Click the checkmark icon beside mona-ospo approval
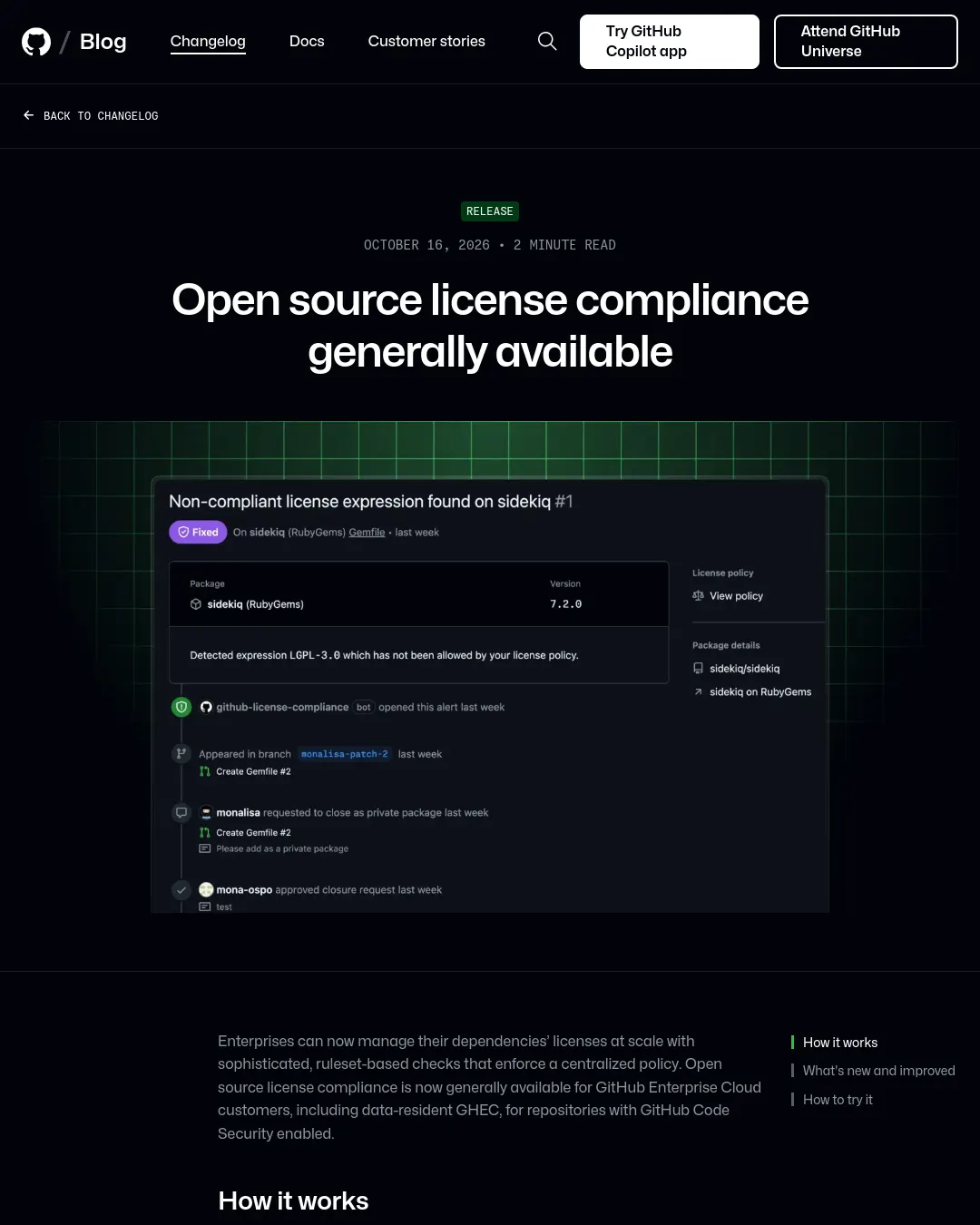 181,890
